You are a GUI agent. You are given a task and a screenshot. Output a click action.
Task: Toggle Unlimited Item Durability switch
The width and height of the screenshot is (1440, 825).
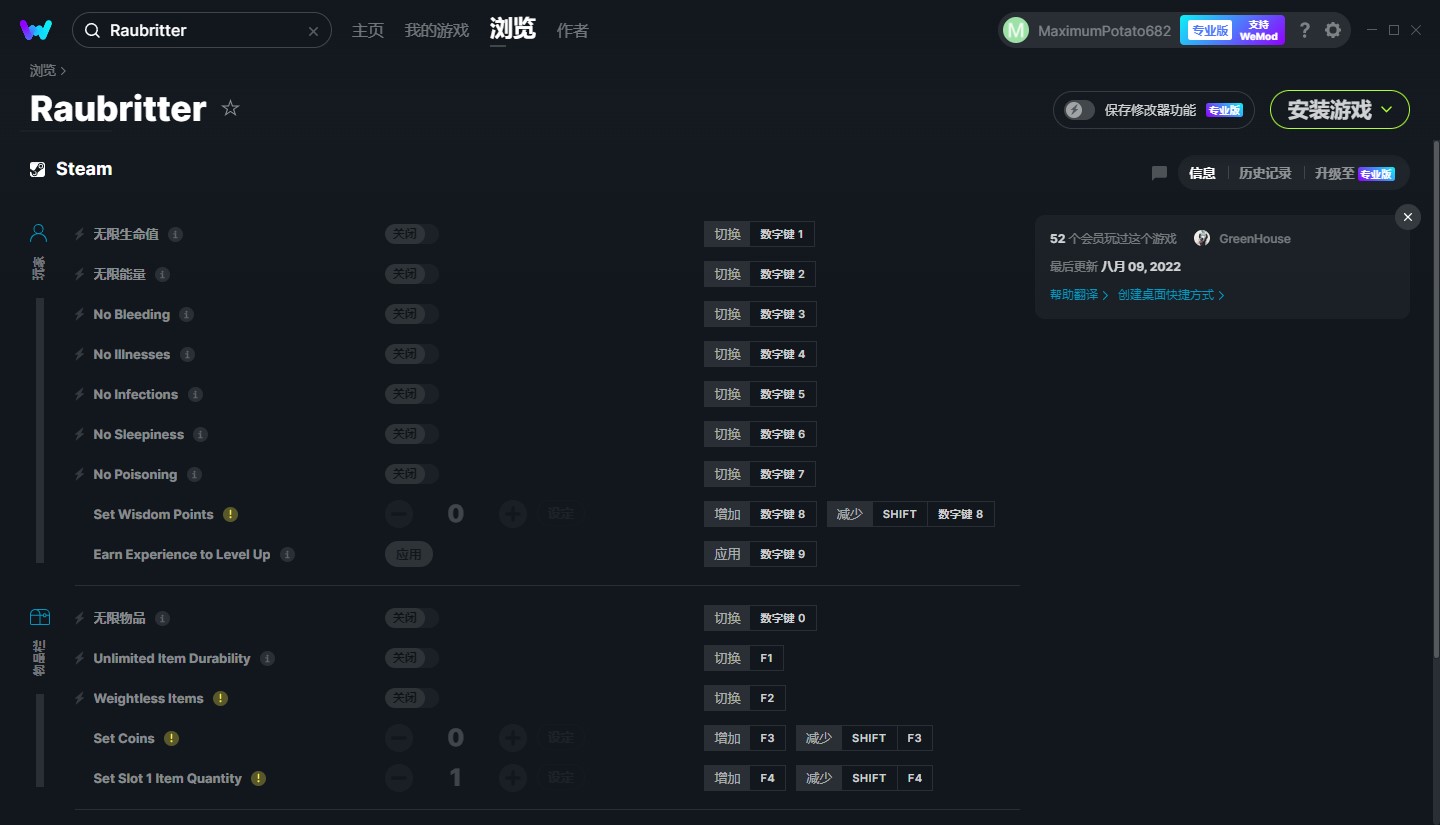coord(411,658)
